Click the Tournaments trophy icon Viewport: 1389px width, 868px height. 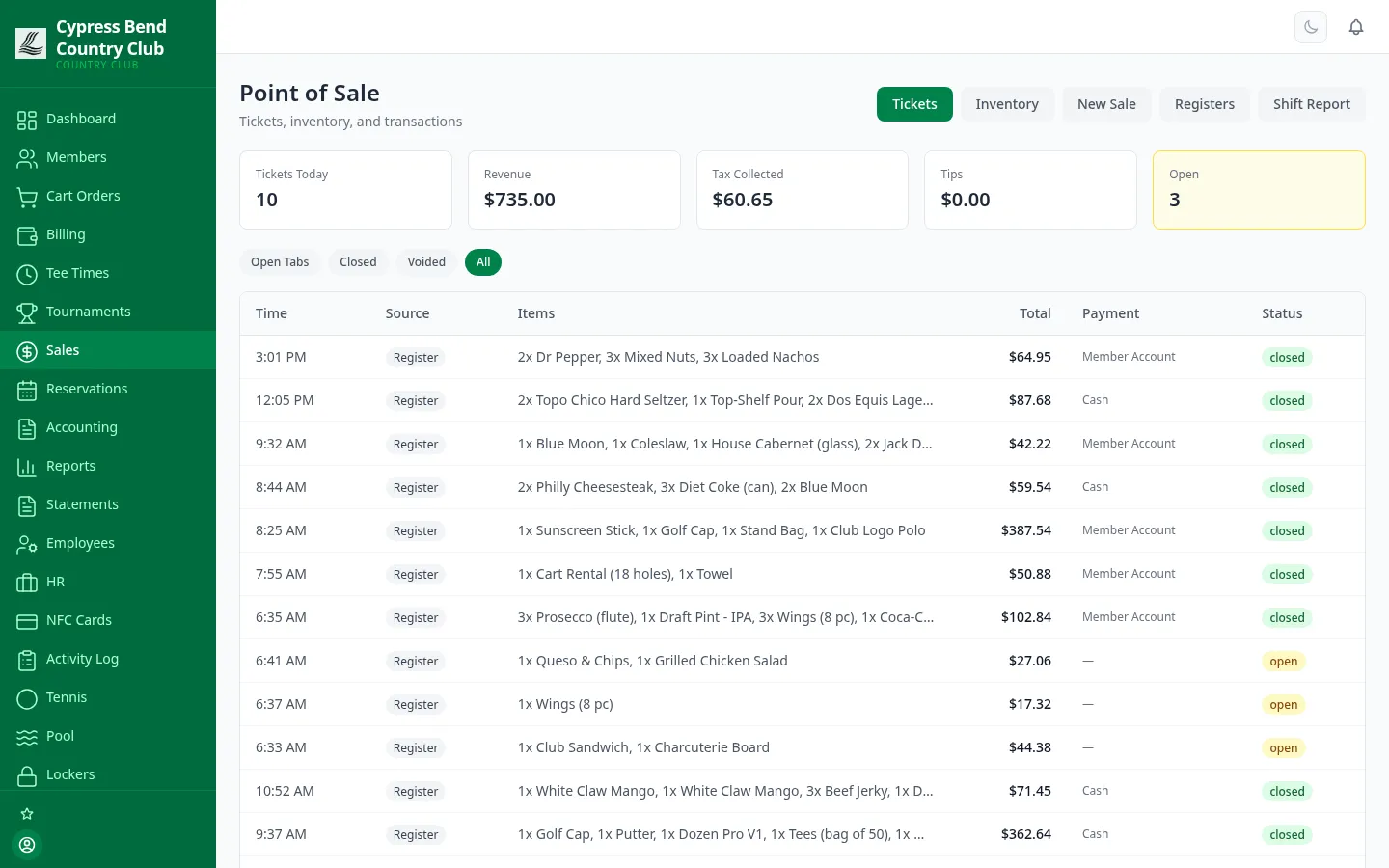pyautogui.click(x=27, y=312)
